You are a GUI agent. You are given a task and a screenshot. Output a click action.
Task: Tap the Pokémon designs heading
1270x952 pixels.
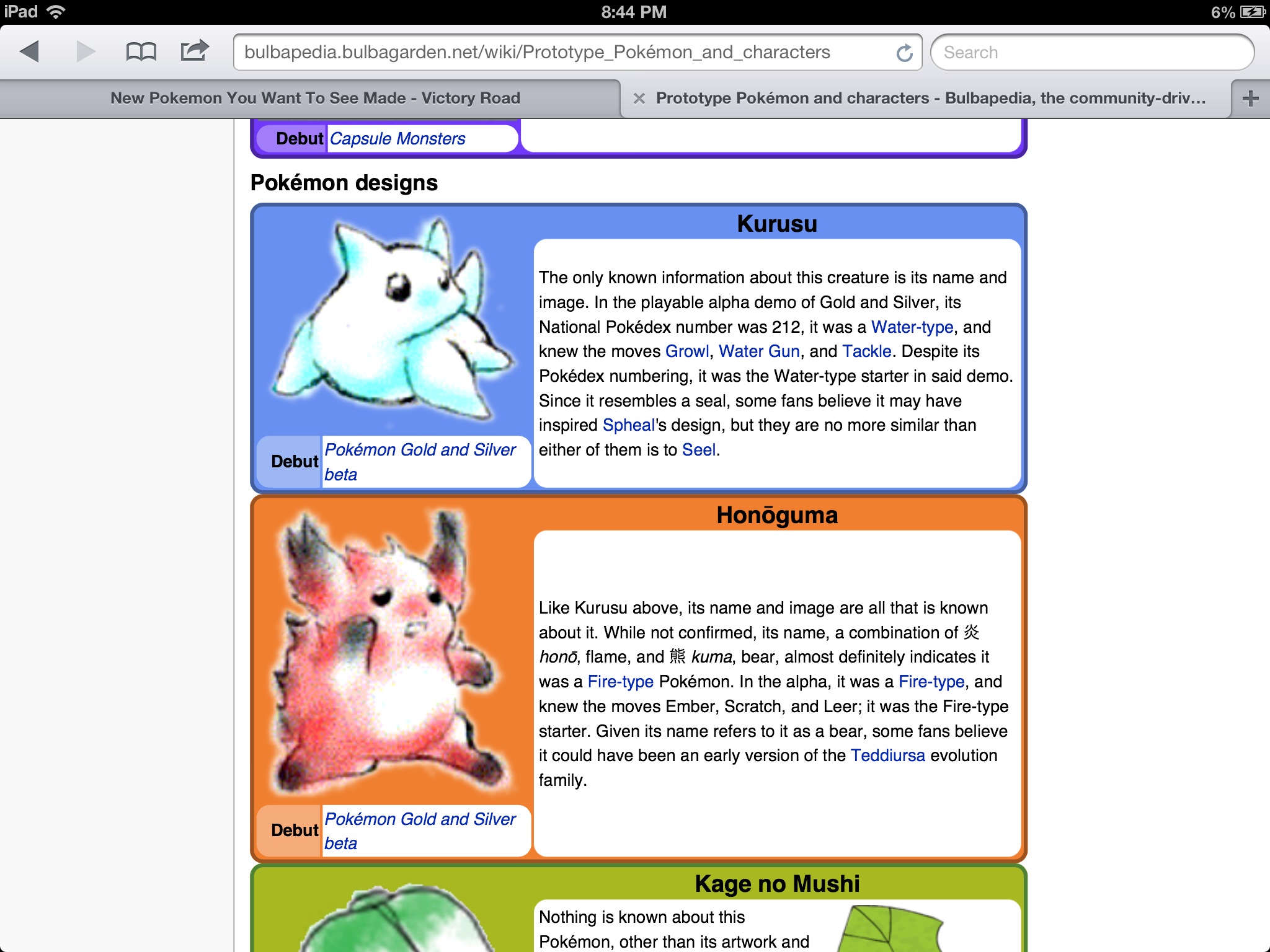(x=344, y=183)
